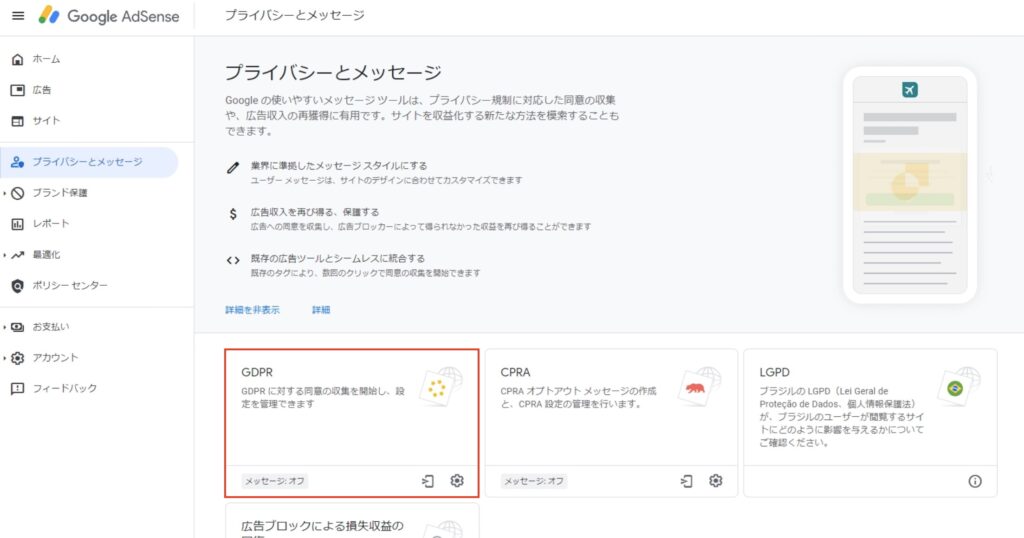Open 広告ブロックによる損失収益の card

[351, 520]
